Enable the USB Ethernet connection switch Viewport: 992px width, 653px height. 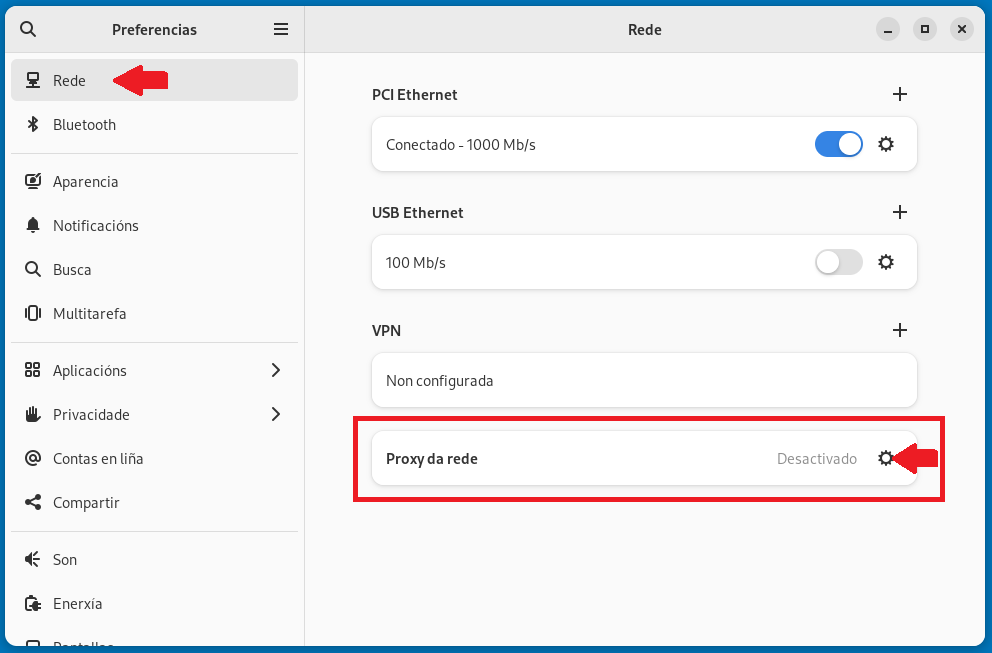pos(838,262)
